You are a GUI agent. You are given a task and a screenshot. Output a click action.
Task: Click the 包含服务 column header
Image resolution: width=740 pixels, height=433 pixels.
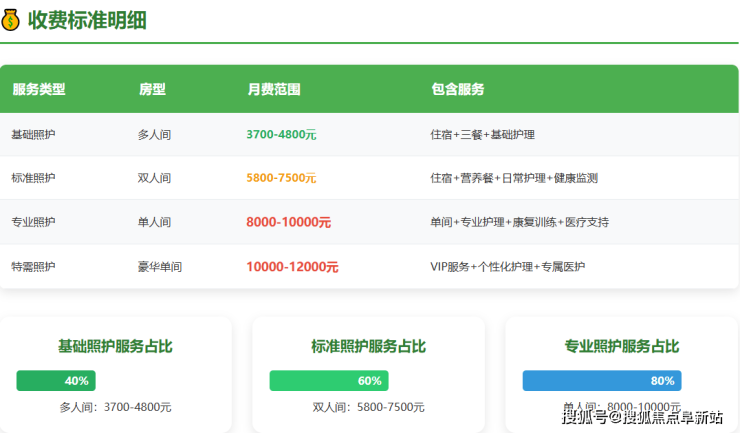(x=458, y=89)
